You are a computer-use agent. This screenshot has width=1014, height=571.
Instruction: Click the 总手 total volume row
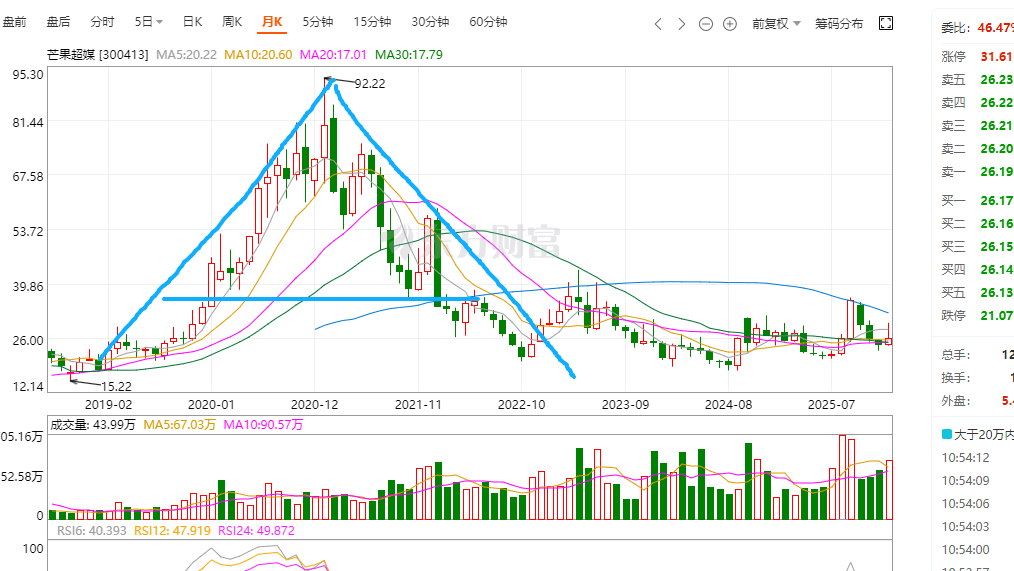tap(977, 355)
